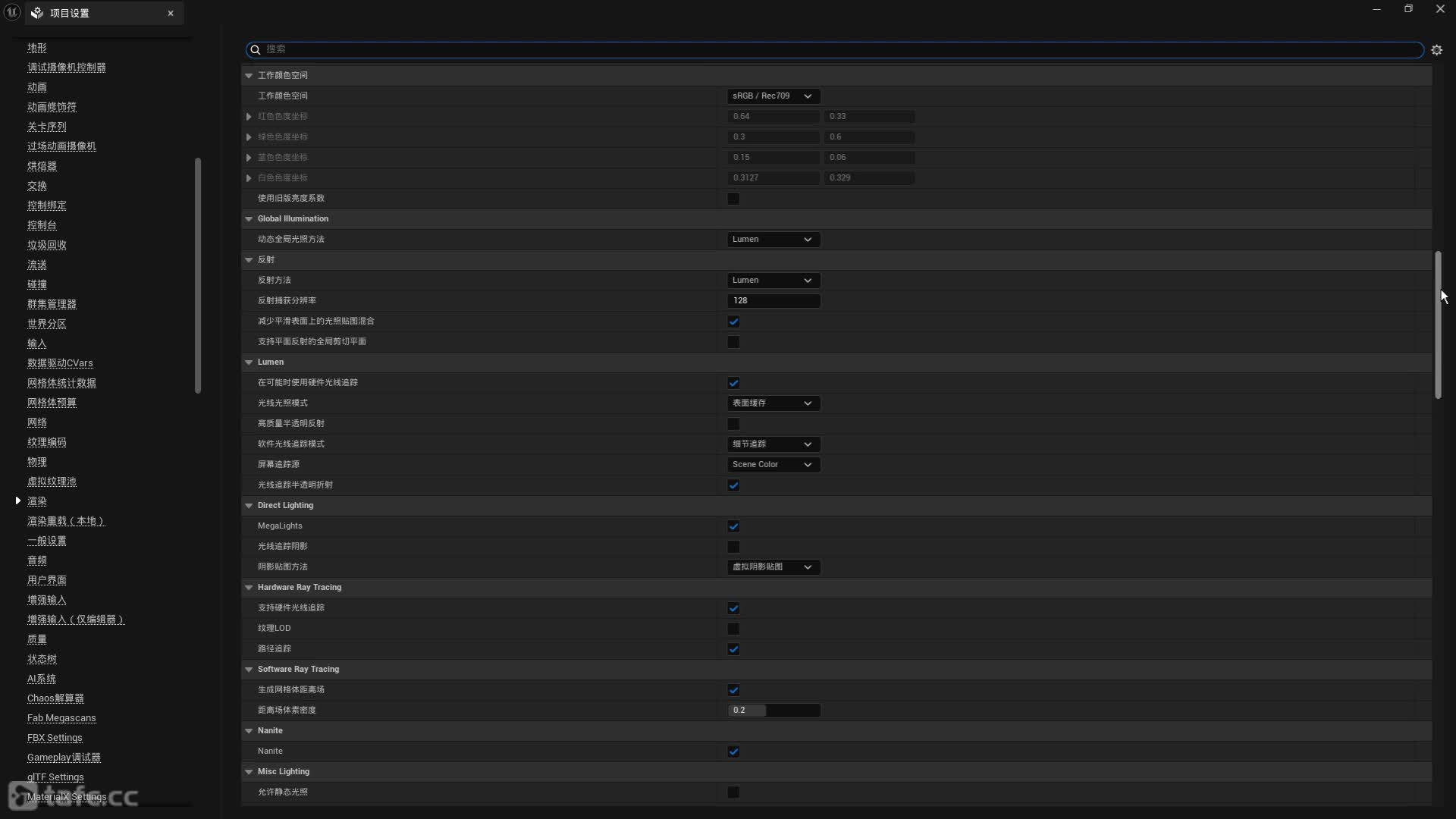Expand 红色色度坐标 row arrow
Screen dimensions: 1456x819
[x=249, y=117]
